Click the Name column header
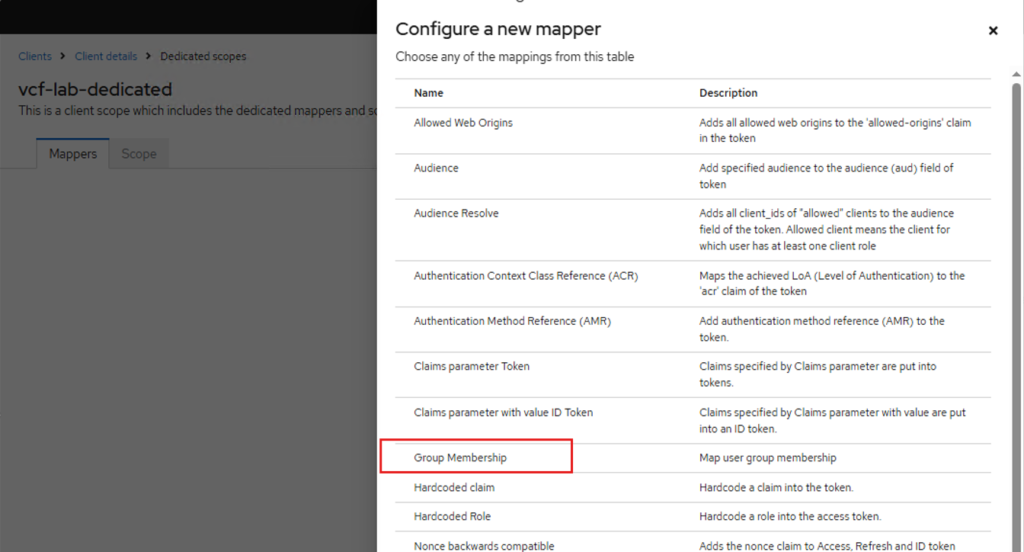This screenshot has width=1024, height=552. (x=428, y=93)
